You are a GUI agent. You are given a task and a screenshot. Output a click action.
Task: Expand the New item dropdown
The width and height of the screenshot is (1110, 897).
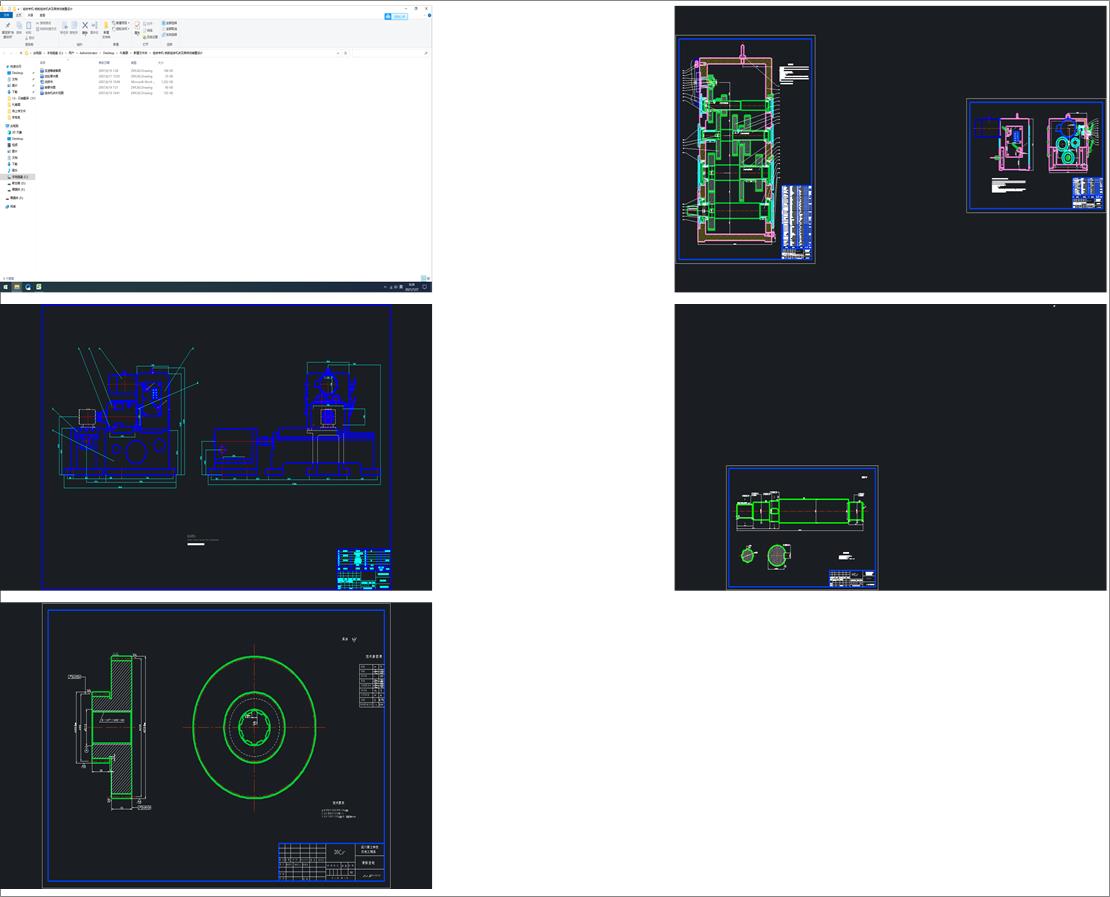pyautogui.click(x=120, y=23)
